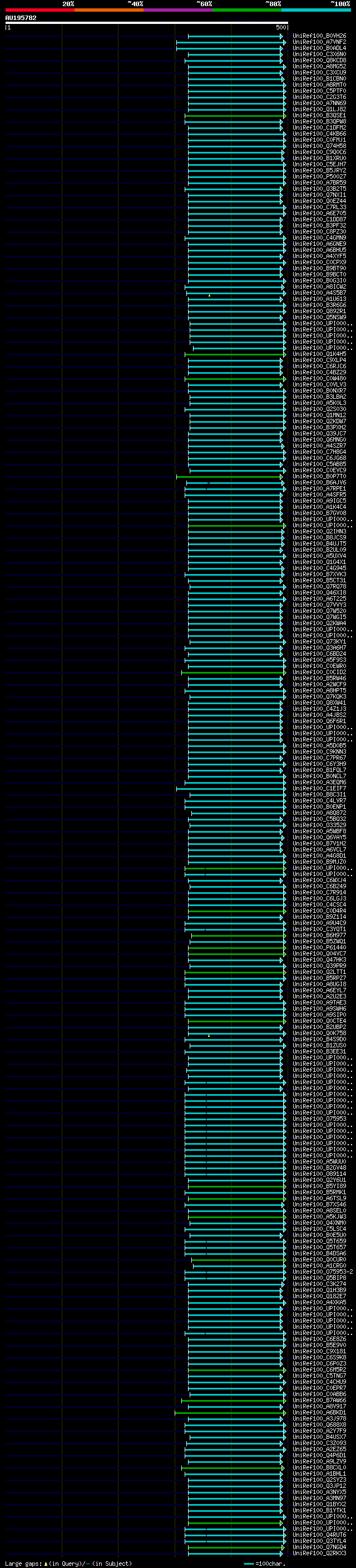Select hit UniRef100_A8MG52
356x1568 pixels.
pyautogui.click(x=319, y=67)
